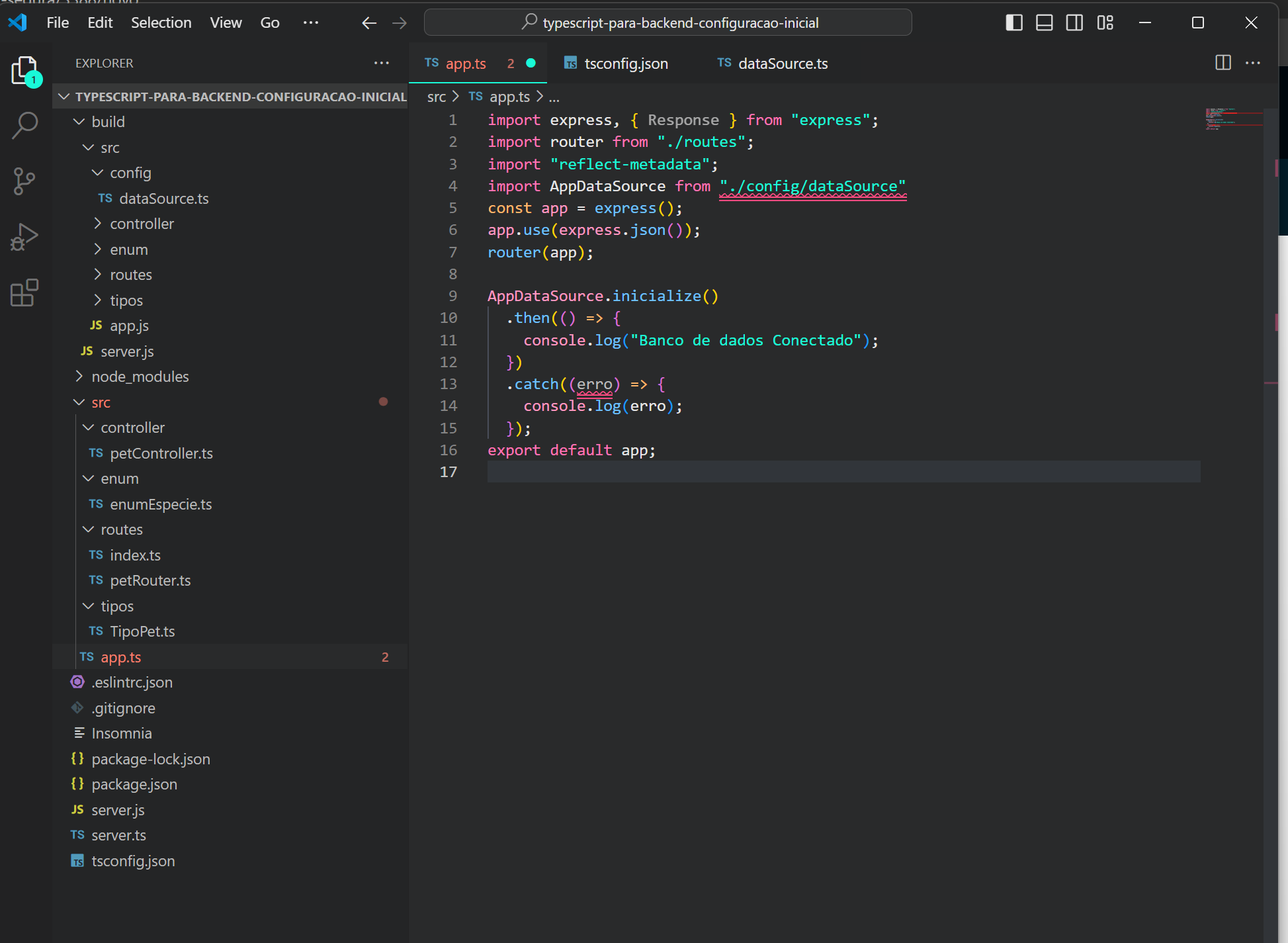Switch to the tsconfig.json tab

pyautogui.click(x=625, y=64)
